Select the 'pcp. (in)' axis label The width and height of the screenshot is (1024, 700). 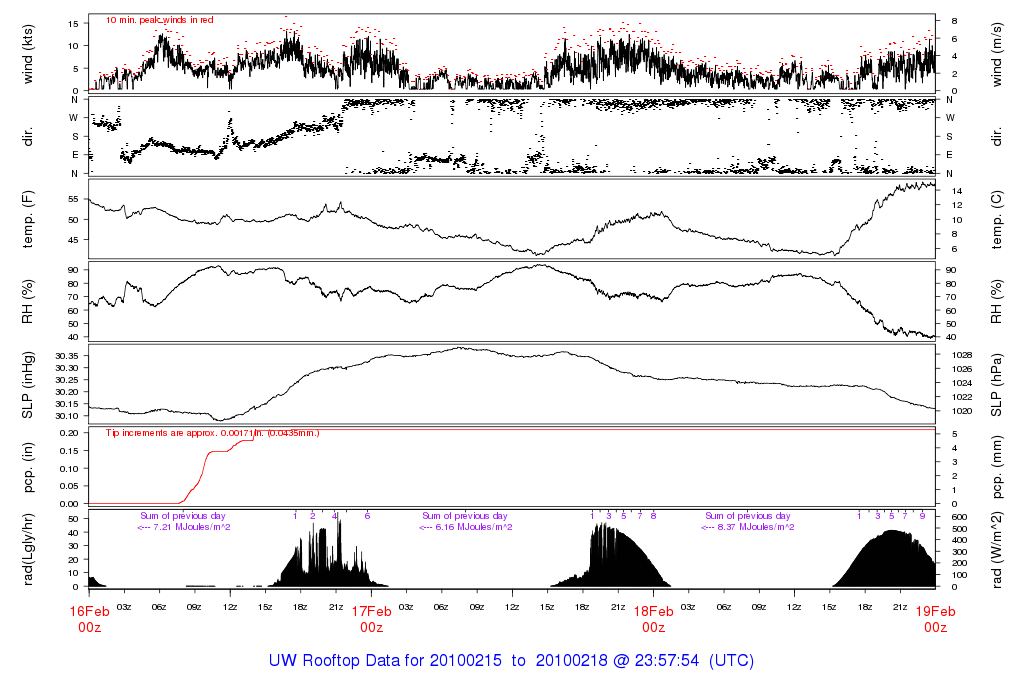(27, 467)
